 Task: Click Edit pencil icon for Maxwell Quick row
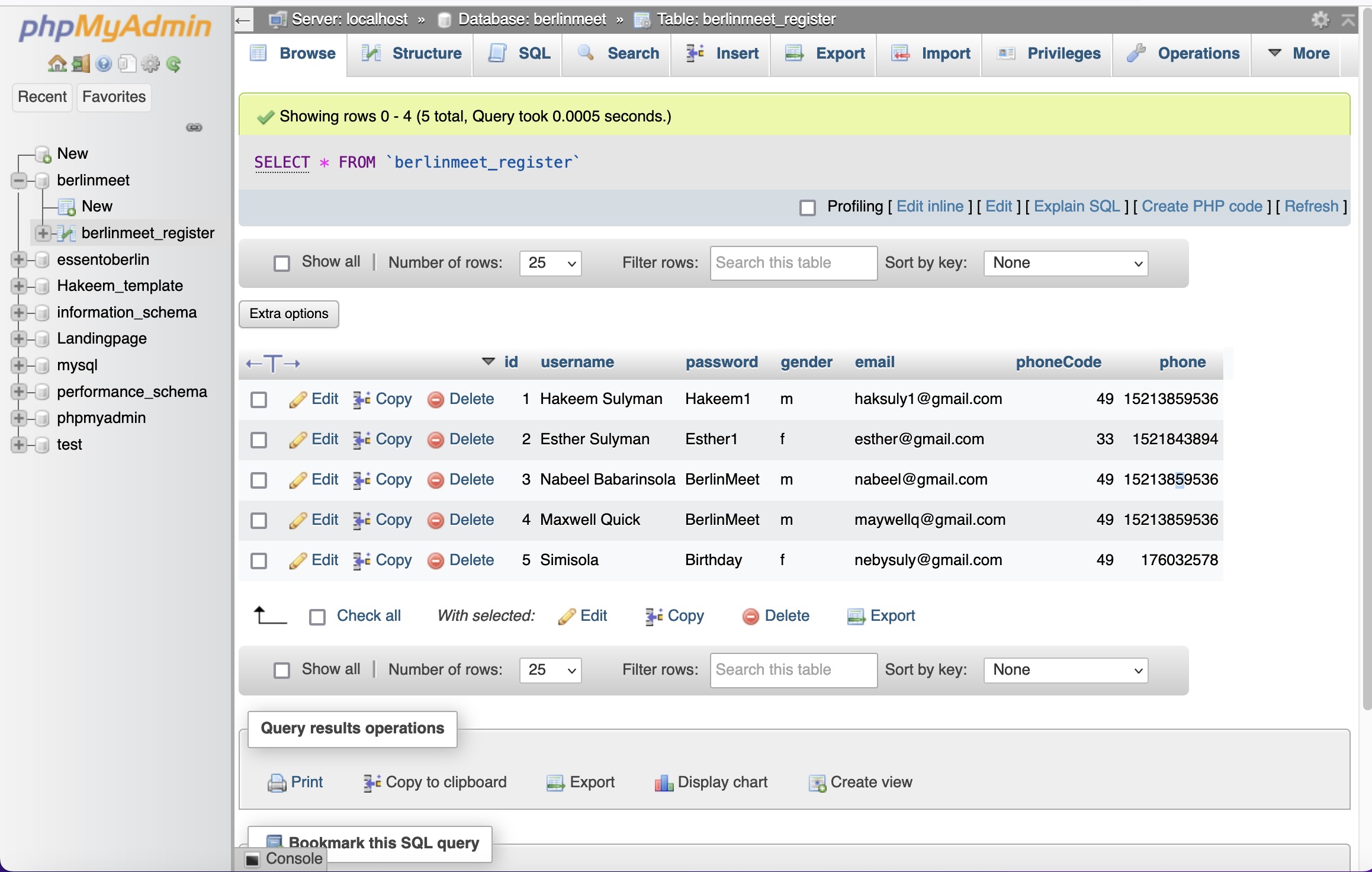tap(297, 521)
